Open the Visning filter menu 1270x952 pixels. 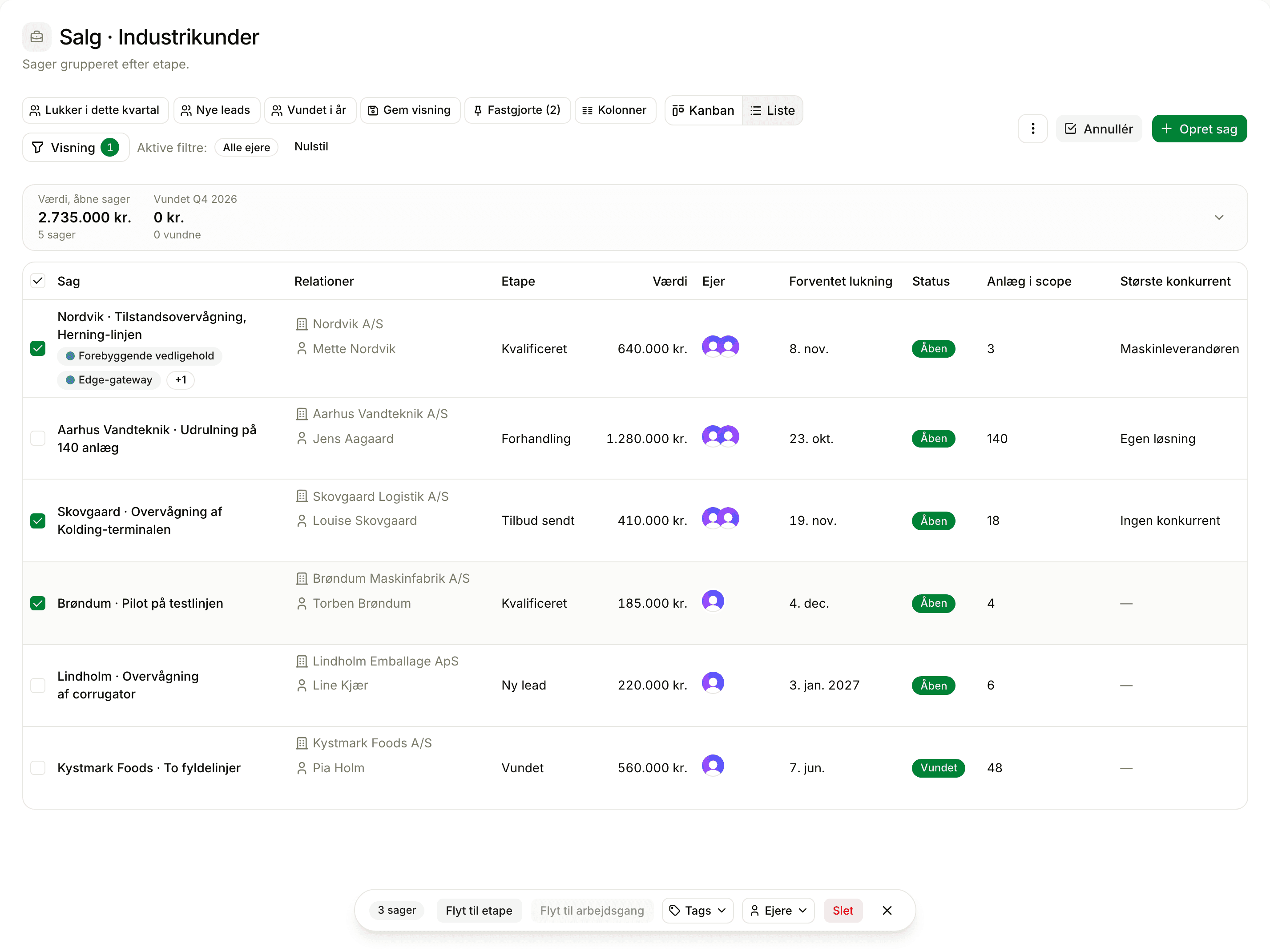[x=75, y=148]
